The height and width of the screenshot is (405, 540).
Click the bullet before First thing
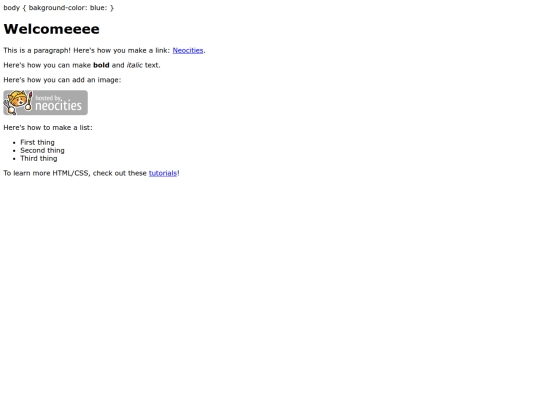tap(14, 143)
